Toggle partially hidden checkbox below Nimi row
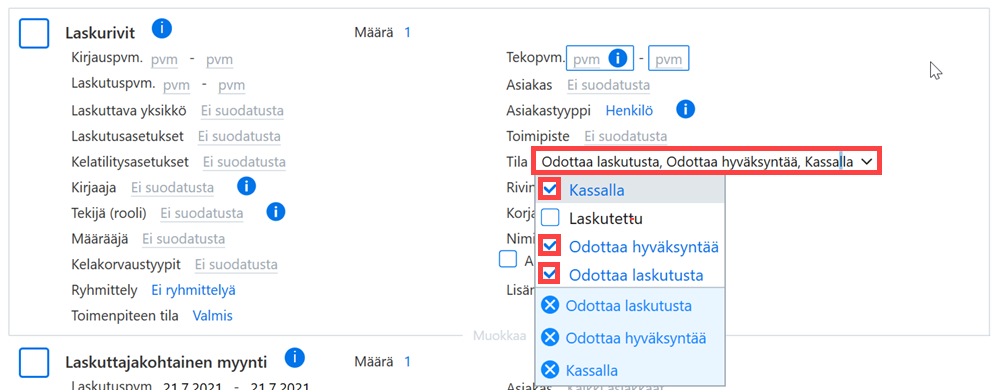 tap(508, 259)
